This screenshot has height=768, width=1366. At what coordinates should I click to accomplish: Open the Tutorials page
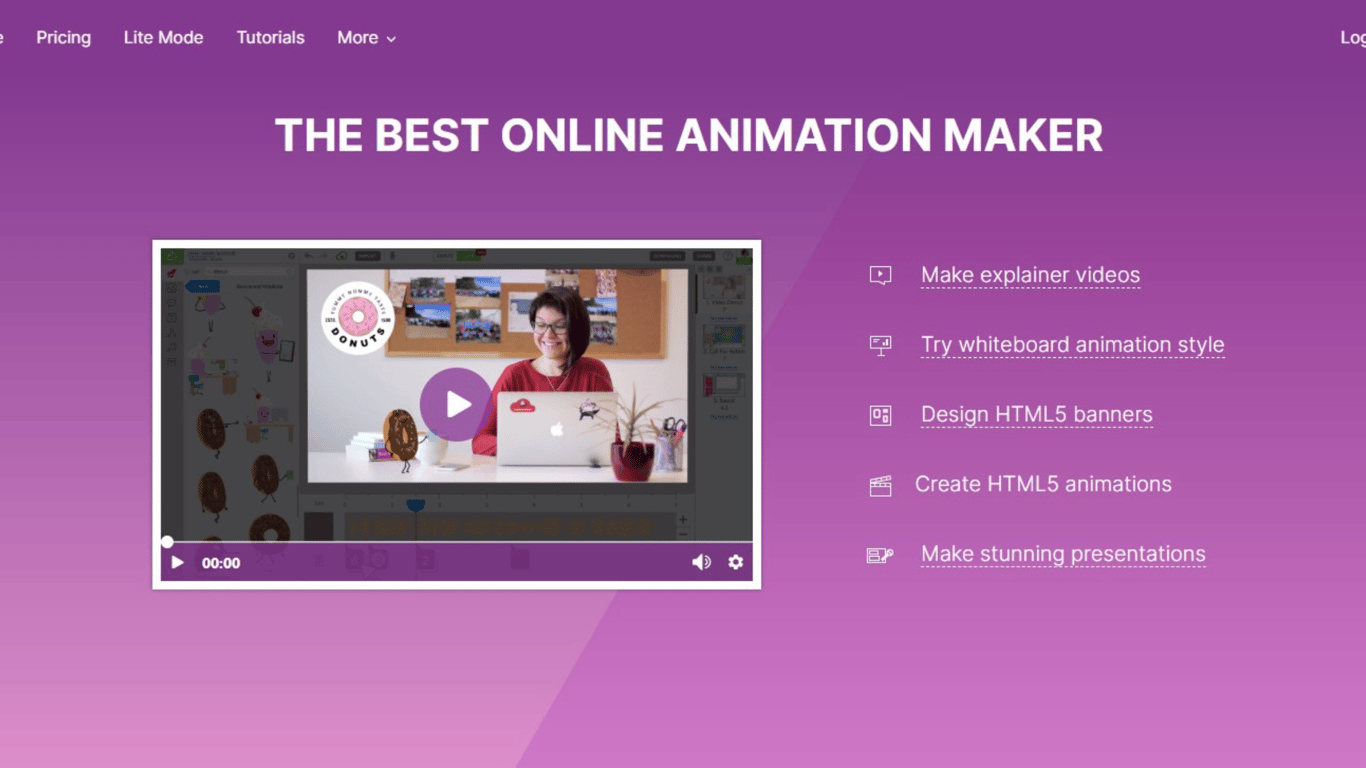[x=270, y=37]
